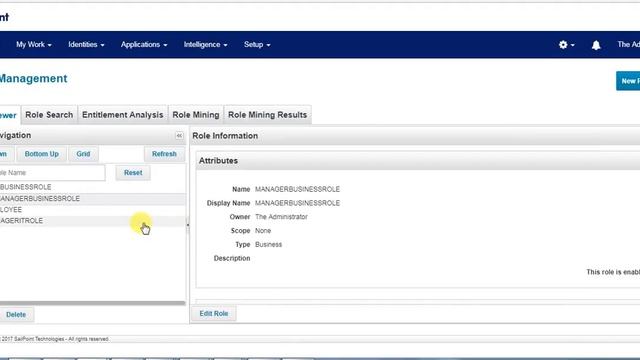Switch to the Role Search tab
The width and height of the screenshot is (640, 360).
49,115
